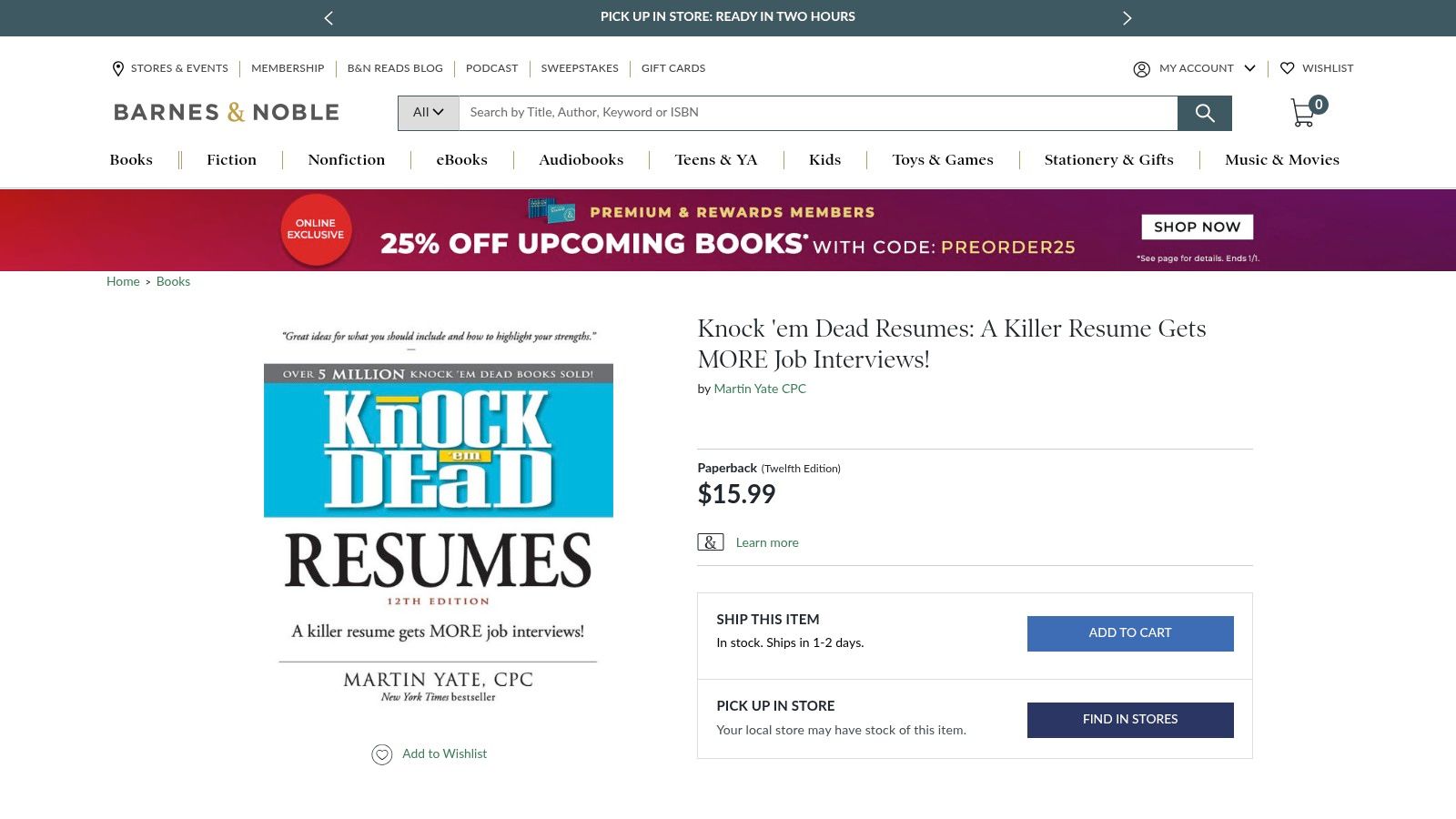The width and height of the screenshot is (1456, 819).
Task: Select the Audiobooks nav item
Action: [x=580, y=160]
